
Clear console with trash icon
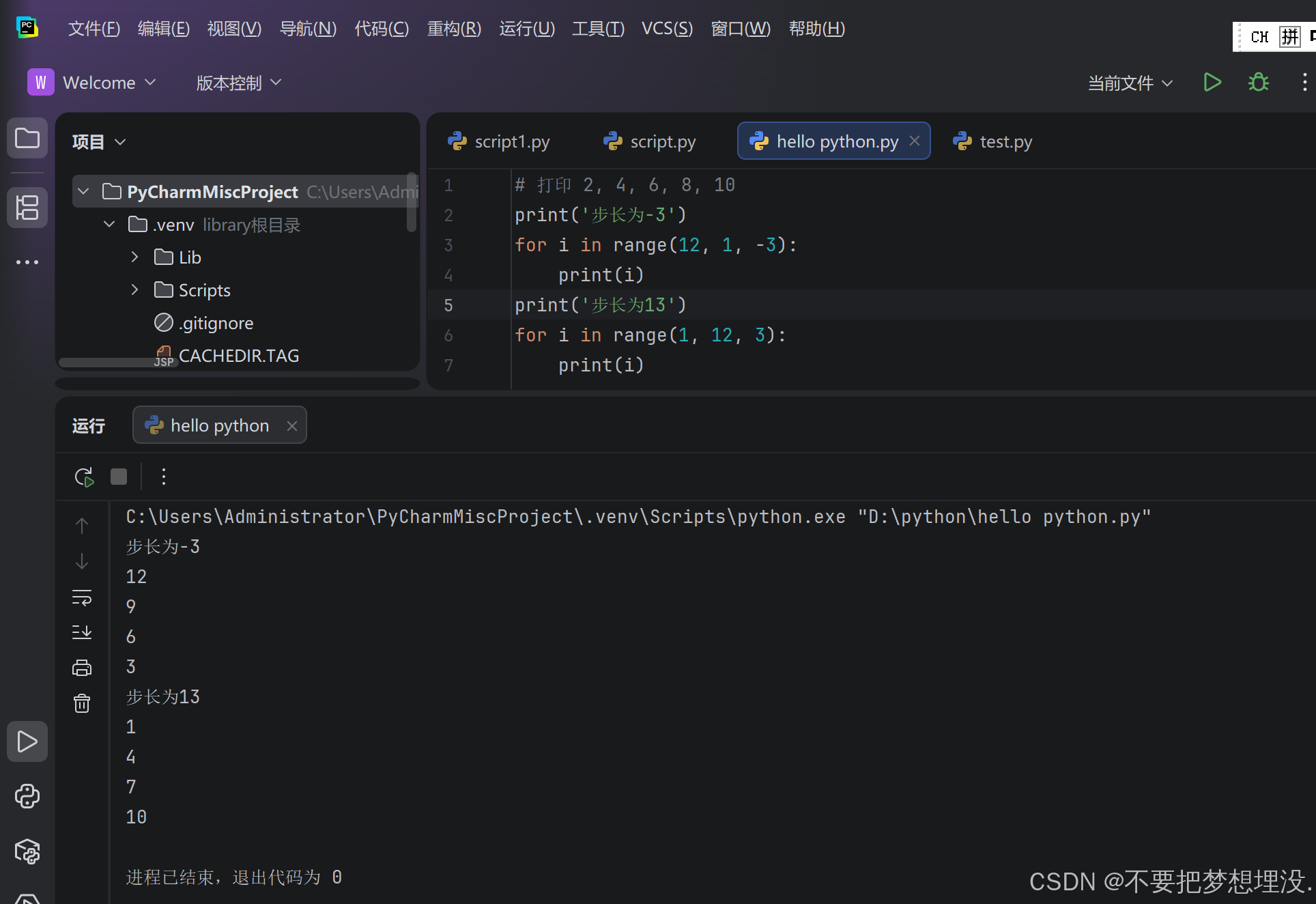(82, 703)
